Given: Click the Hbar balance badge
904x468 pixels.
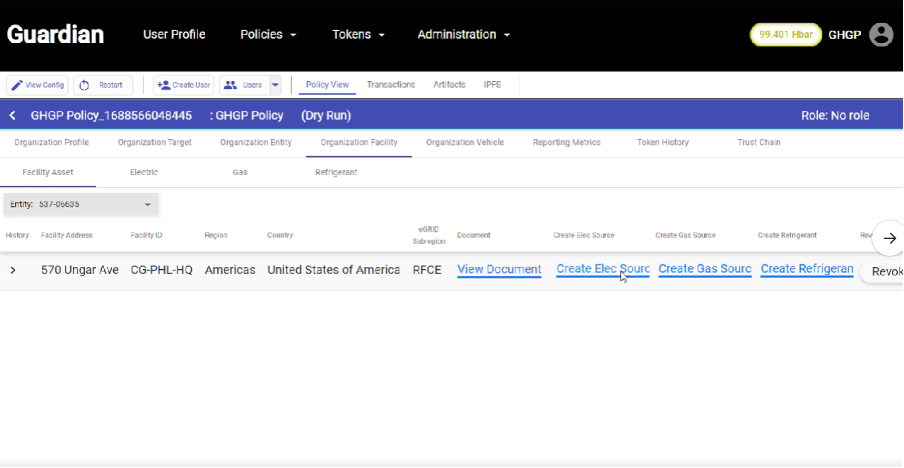Looking at the screenshot, I should click(x=785, y=34).
